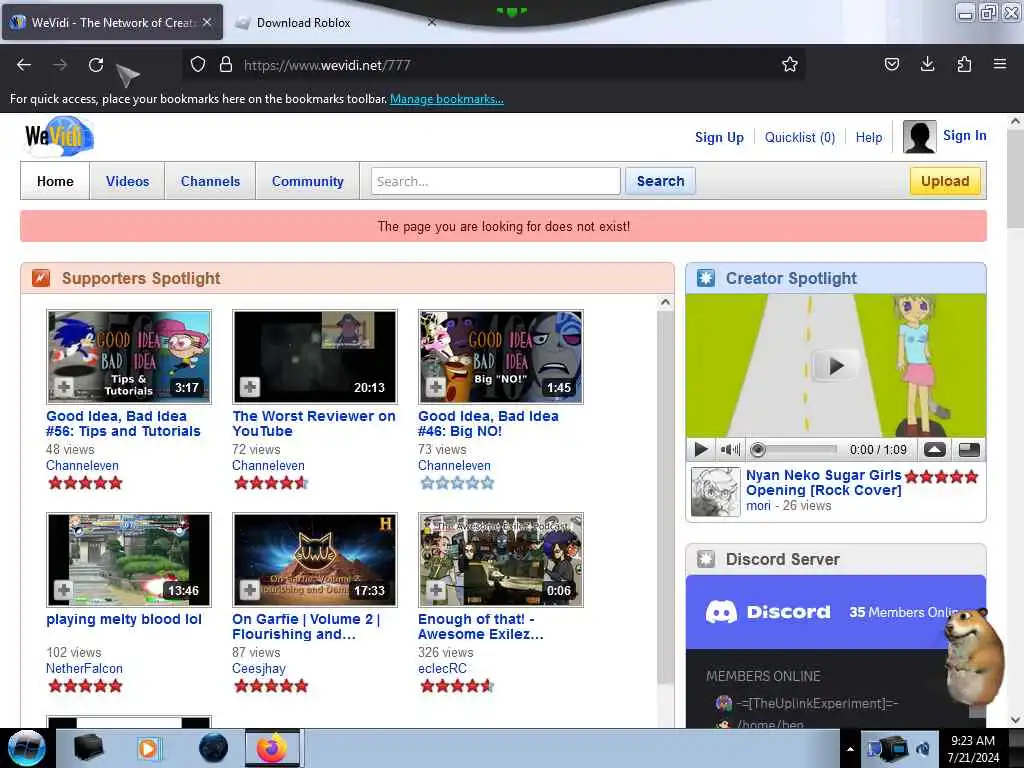1024x768 pixels.
Task: Click the taskbar clock showing 9:23 AM
Action: tap(973, 749)
